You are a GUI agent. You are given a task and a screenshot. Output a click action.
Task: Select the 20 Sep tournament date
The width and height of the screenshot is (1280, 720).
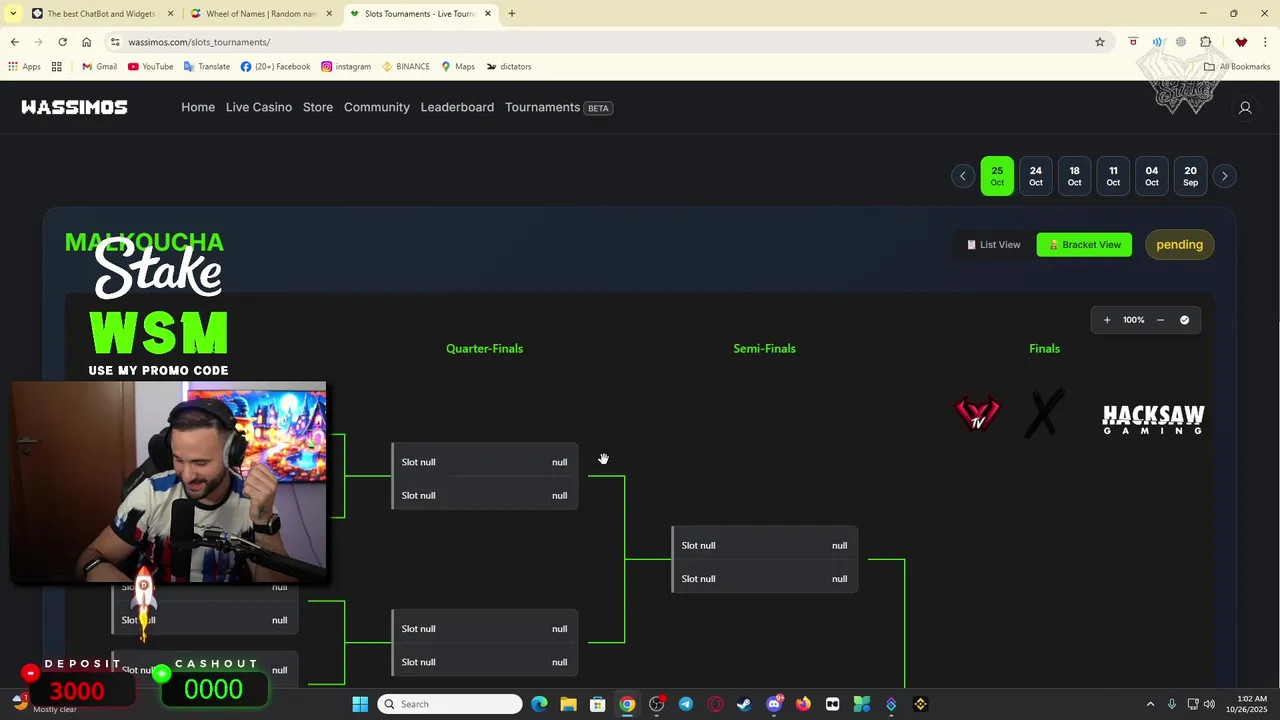pos(1190,176)
